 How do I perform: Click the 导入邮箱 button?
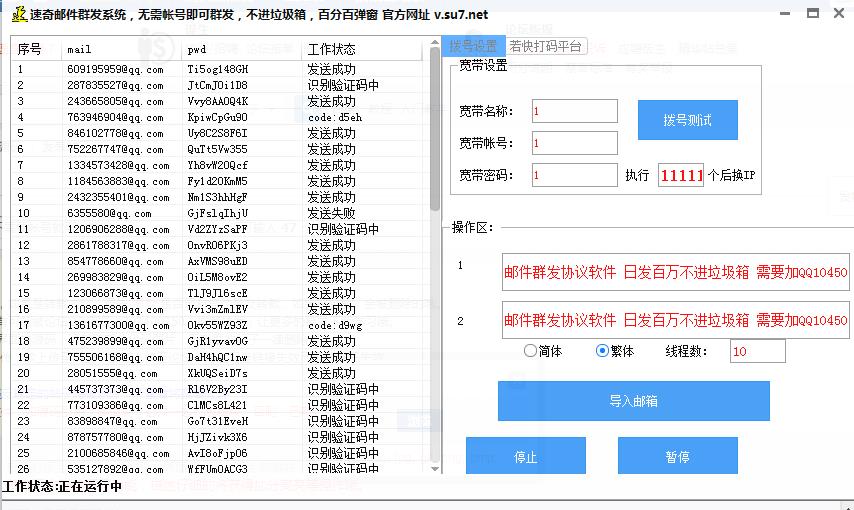click(633, 401)
